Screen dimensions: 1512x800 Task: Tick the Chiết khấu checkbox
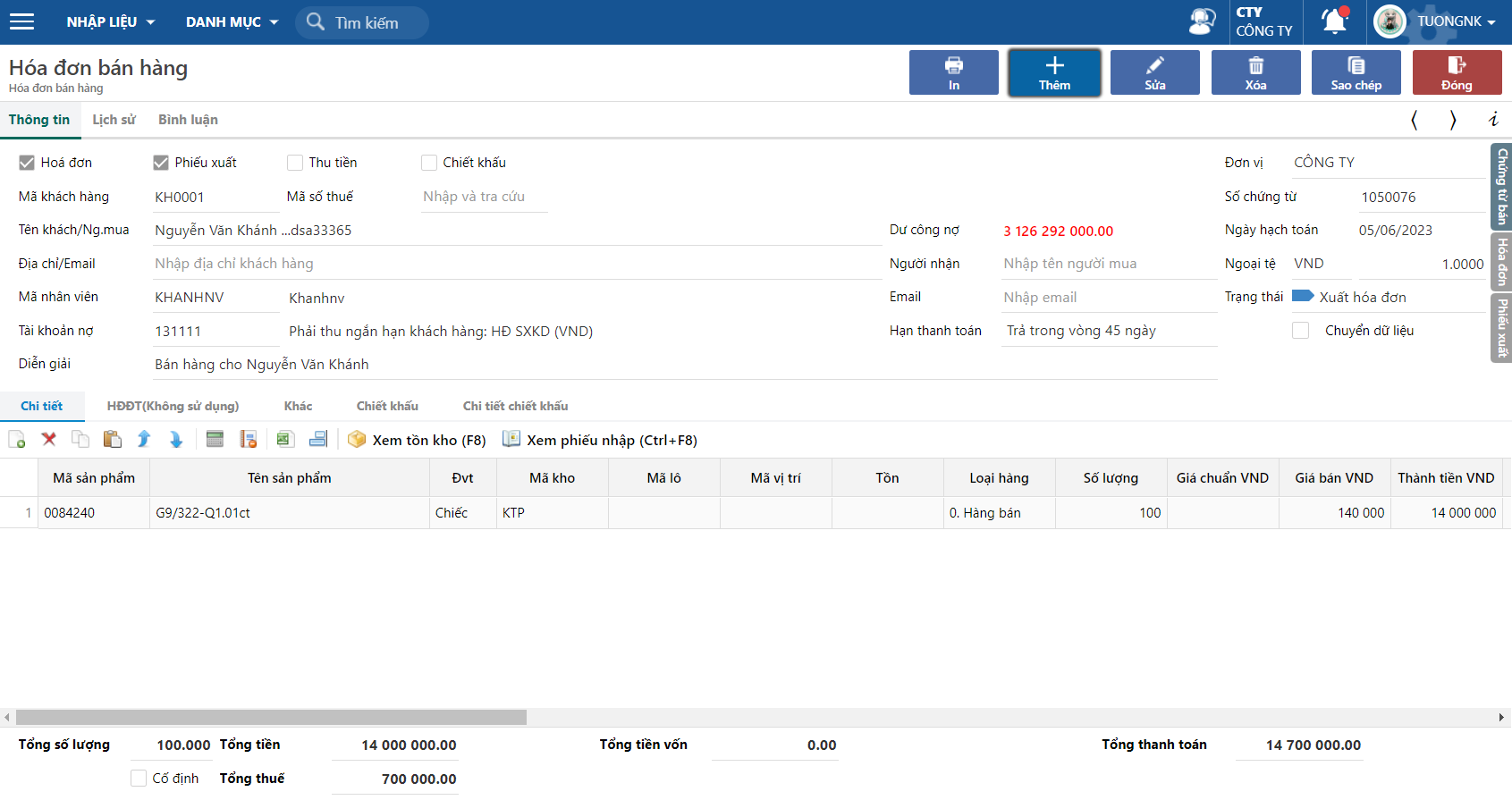click(x=429, y=163)
